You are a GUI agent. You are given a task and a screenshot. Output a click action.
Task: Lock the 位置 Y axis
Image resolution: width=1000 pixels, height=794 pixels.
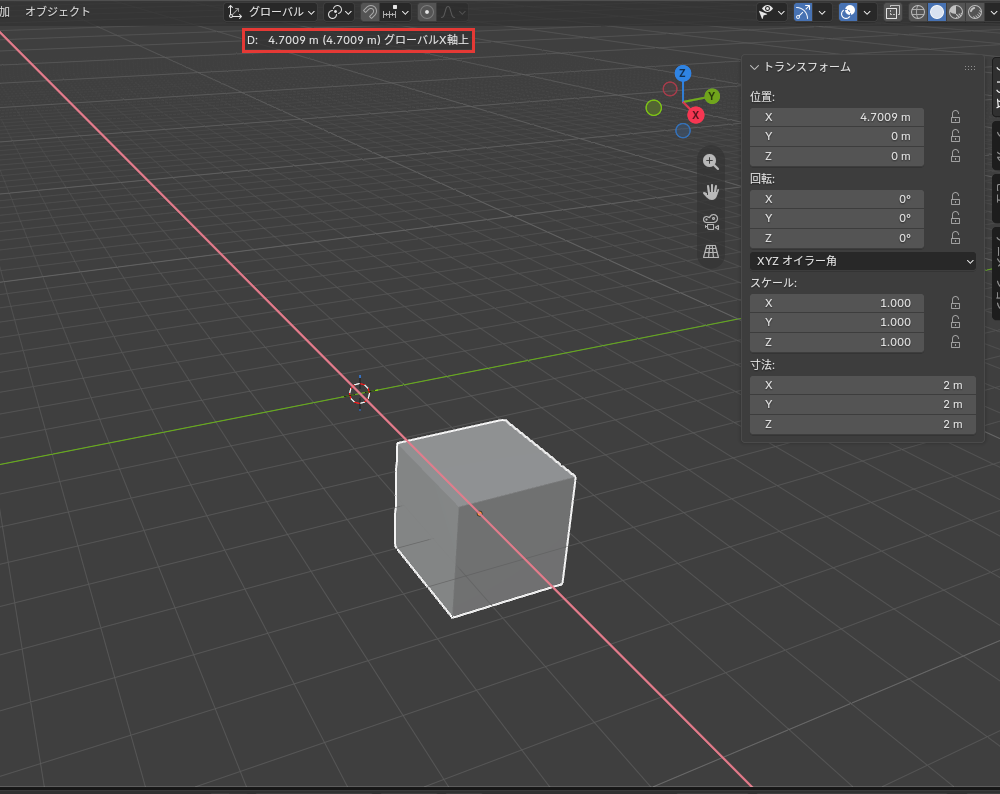pos(955,136)
